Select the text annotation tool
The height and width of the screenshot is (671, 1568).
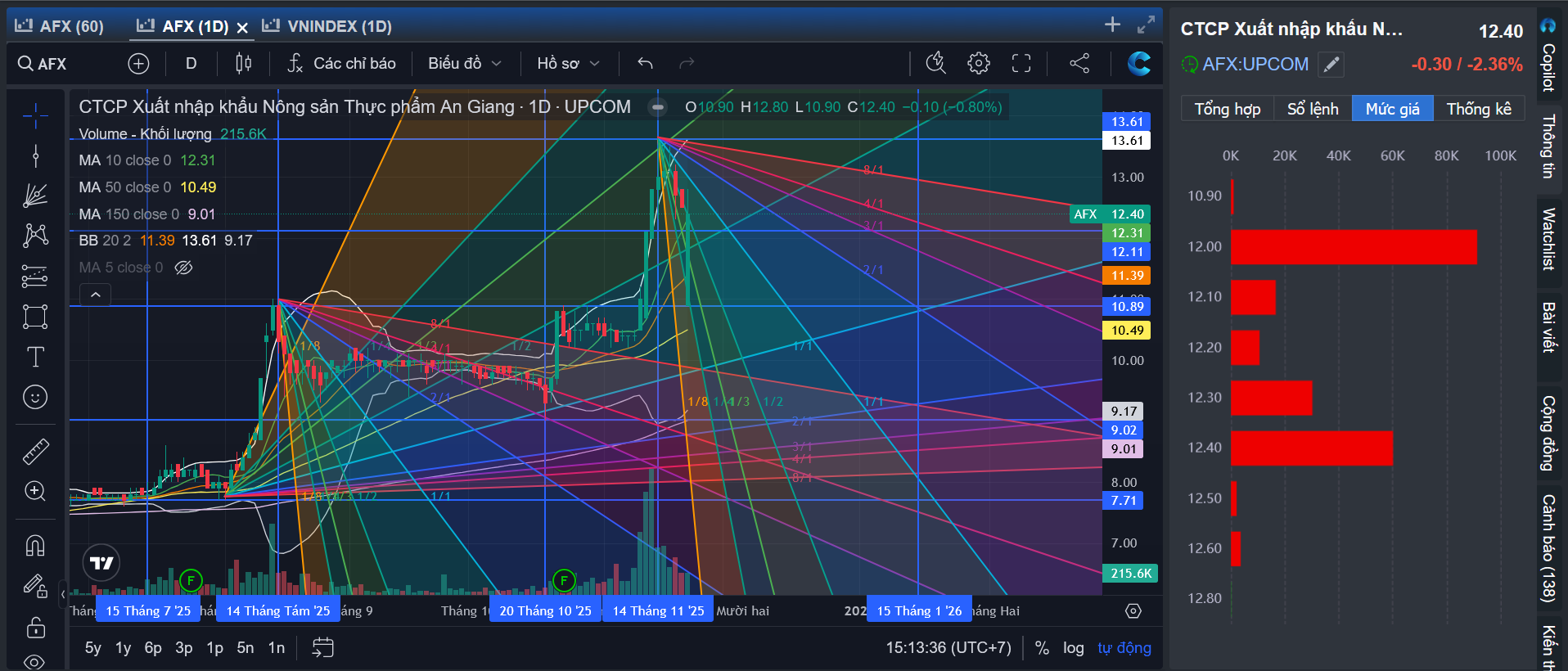click(x=35, y=357)
